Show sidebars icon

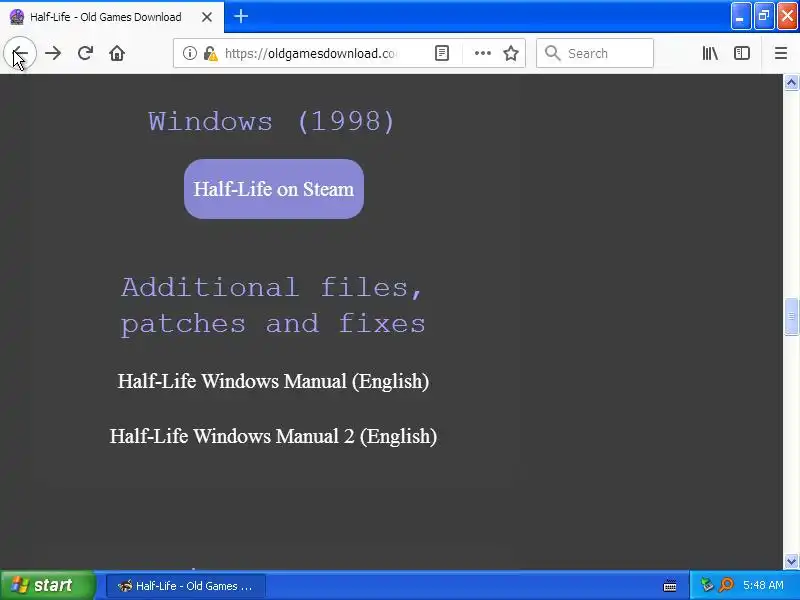click(742, 53)
